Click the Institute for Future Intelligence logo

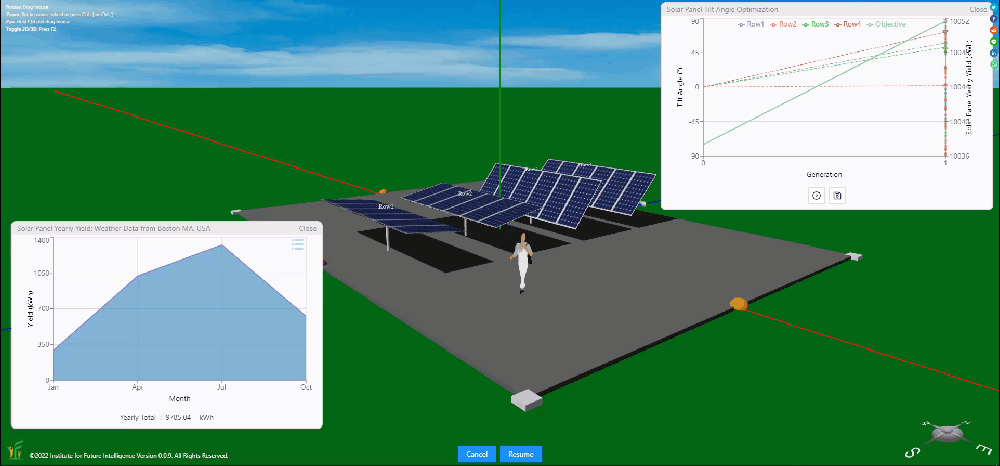(15, 449)
